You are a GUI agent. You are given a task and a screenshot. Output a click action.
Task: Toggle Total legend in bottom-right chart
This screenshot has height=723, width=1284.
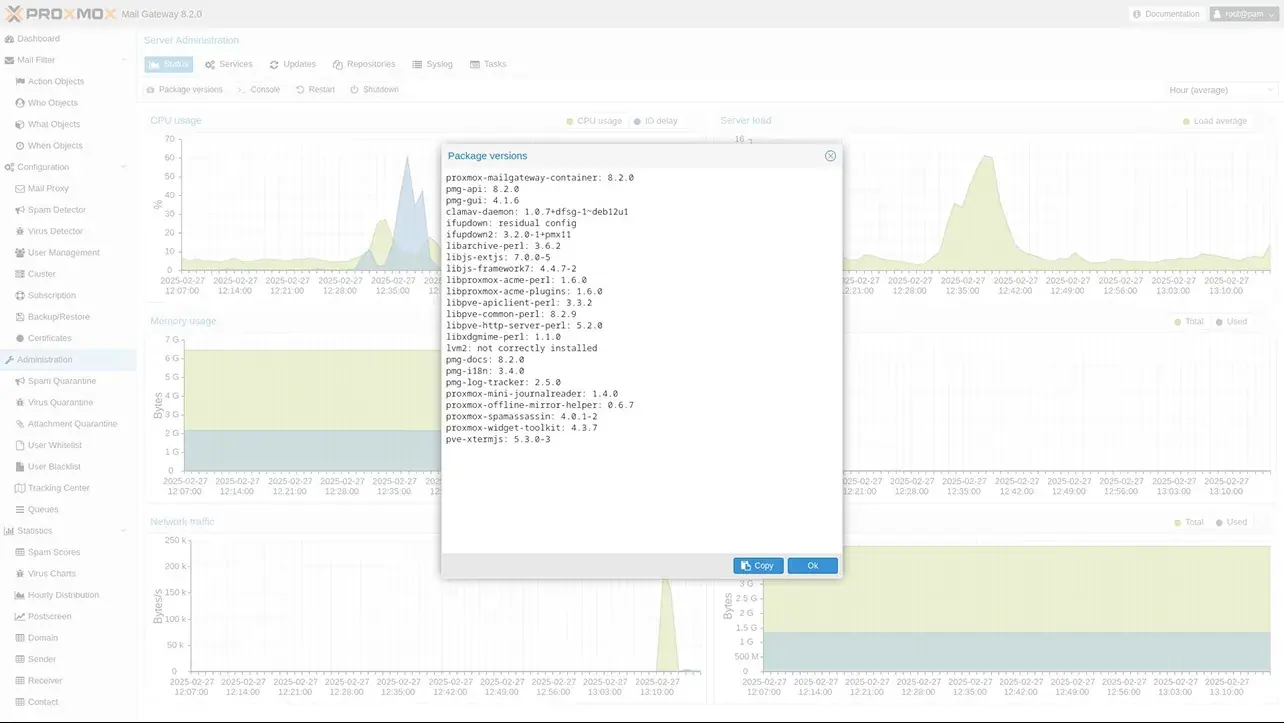tap(1188, 522)
